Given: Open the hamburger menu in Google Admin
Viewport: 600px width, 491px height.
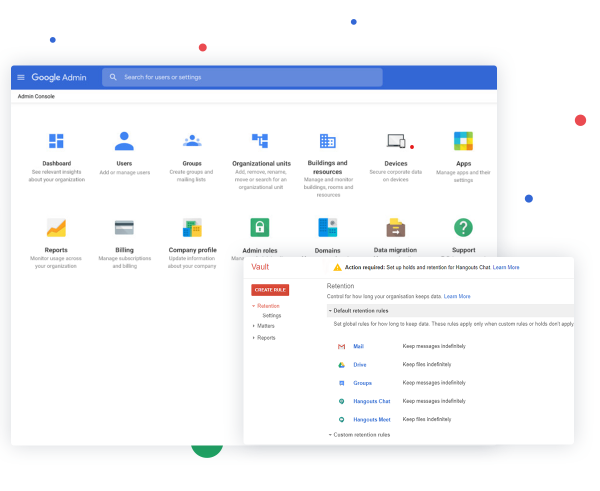Looking at the screenshot, I should pyautogui.click(x=21, y=77).
